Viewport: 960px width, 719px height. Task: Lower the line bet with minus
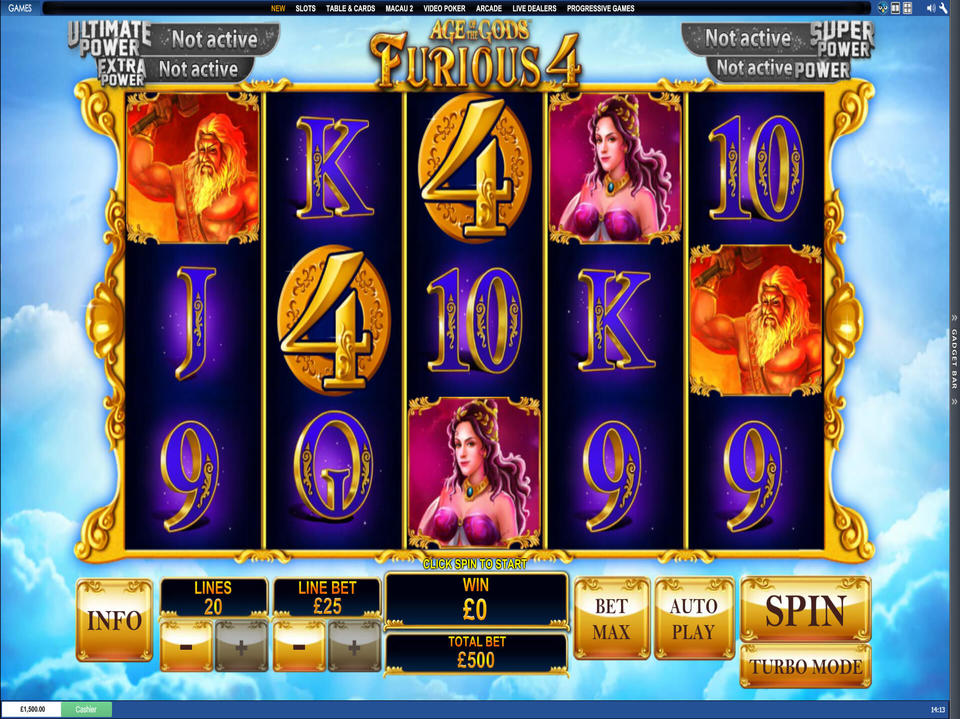[299, 646]
